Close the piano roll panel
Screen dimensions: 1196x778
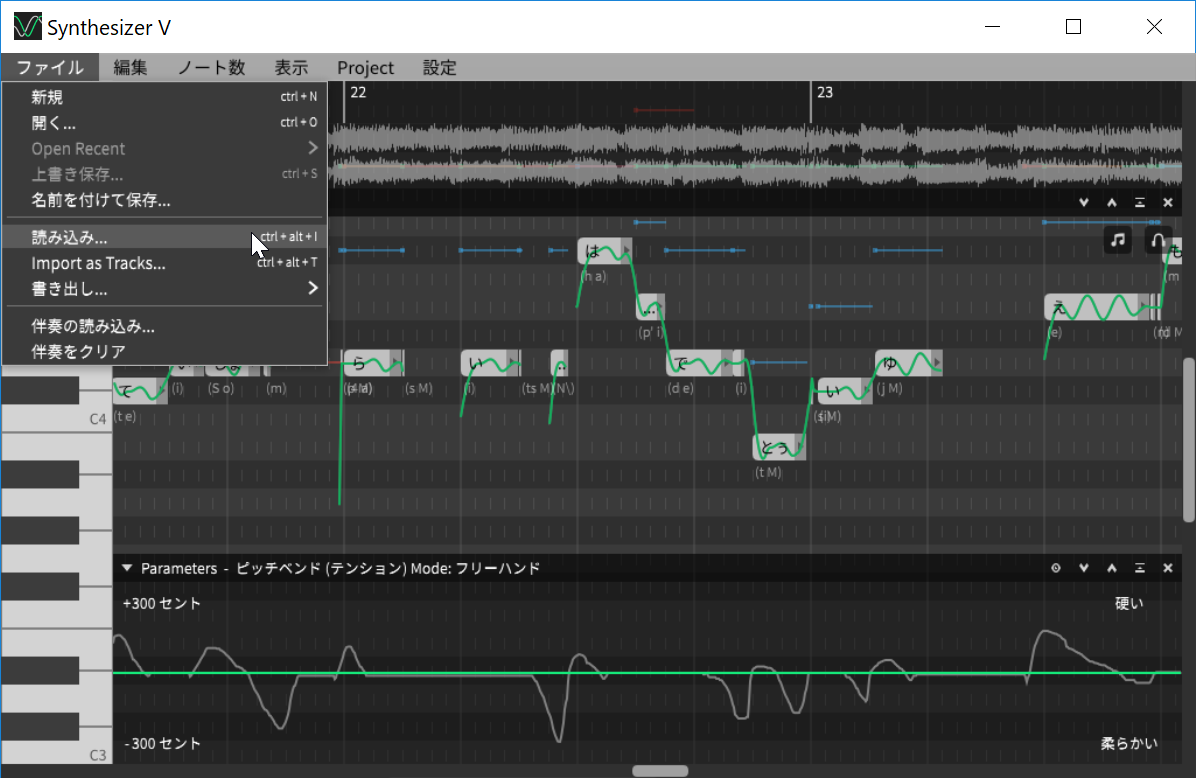click(x=1168, y=203)
